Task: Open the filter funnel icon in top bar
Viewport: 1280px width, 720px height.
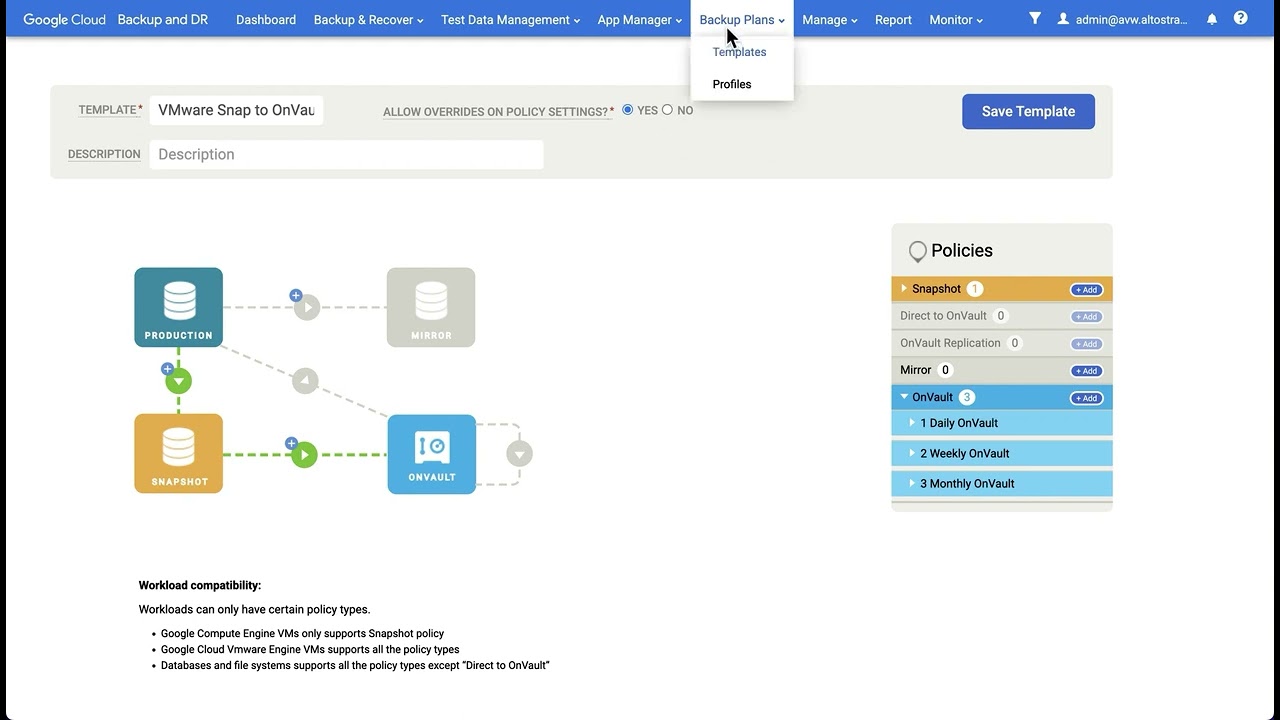Action: coord(1035,18)
